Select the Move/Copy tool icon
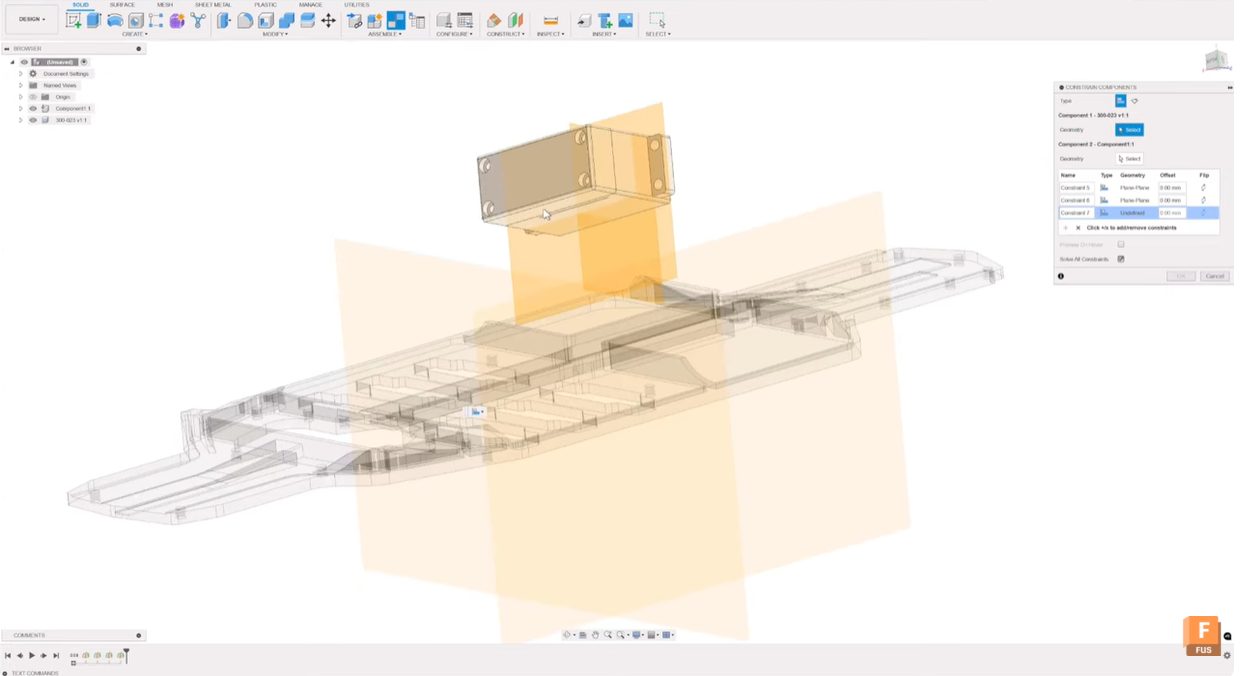The image size is (1255, 676). click(x=328, y=20)
